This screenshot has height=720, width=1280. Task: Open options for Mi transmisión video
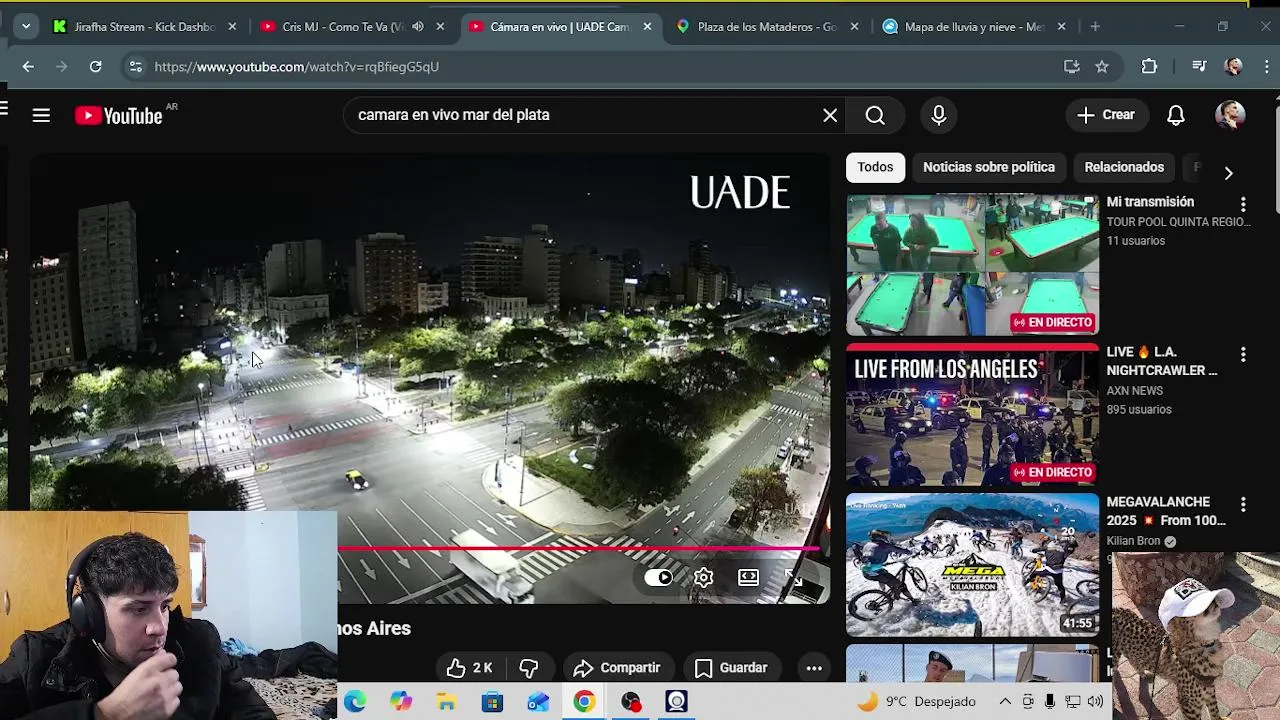click(1243, 204)
